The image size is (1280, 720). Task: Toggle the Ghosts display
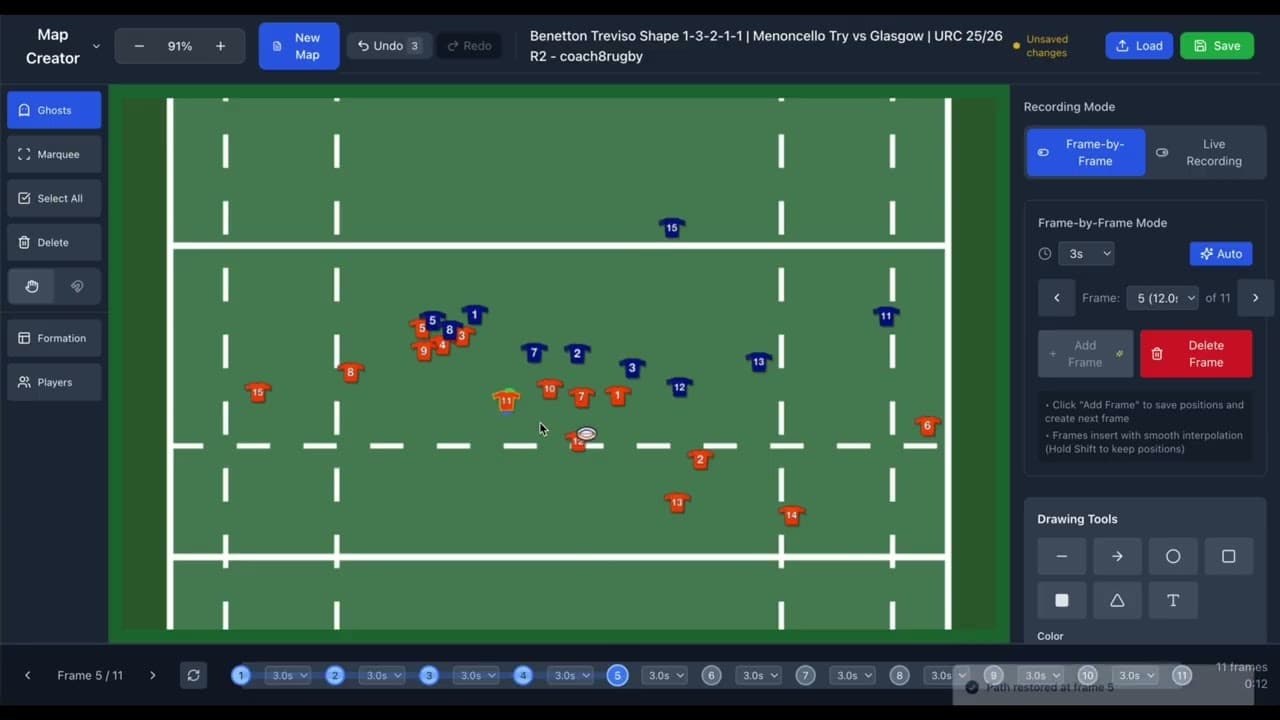pyautogui.click(x=54, y=110)
